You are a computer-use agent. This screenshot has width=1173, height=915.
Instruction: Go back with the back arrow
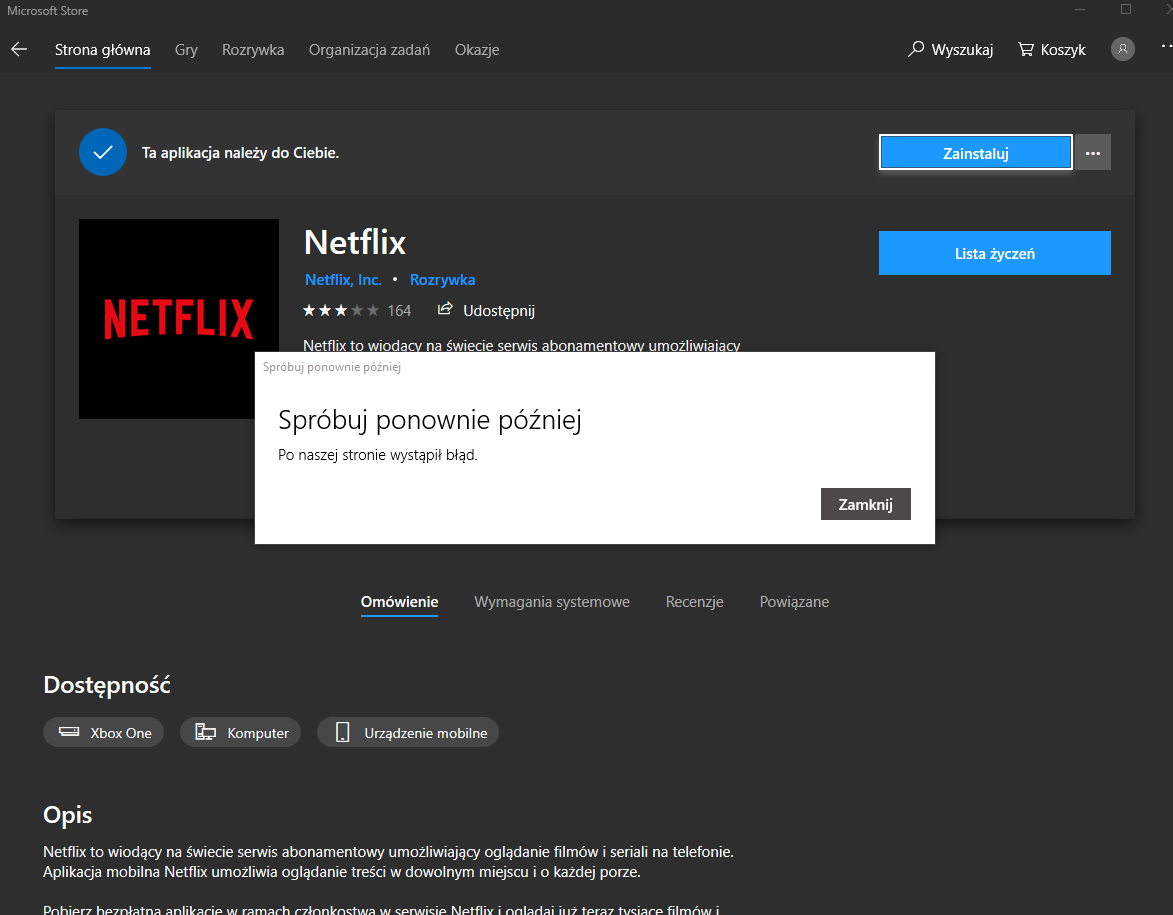(19, 49)
